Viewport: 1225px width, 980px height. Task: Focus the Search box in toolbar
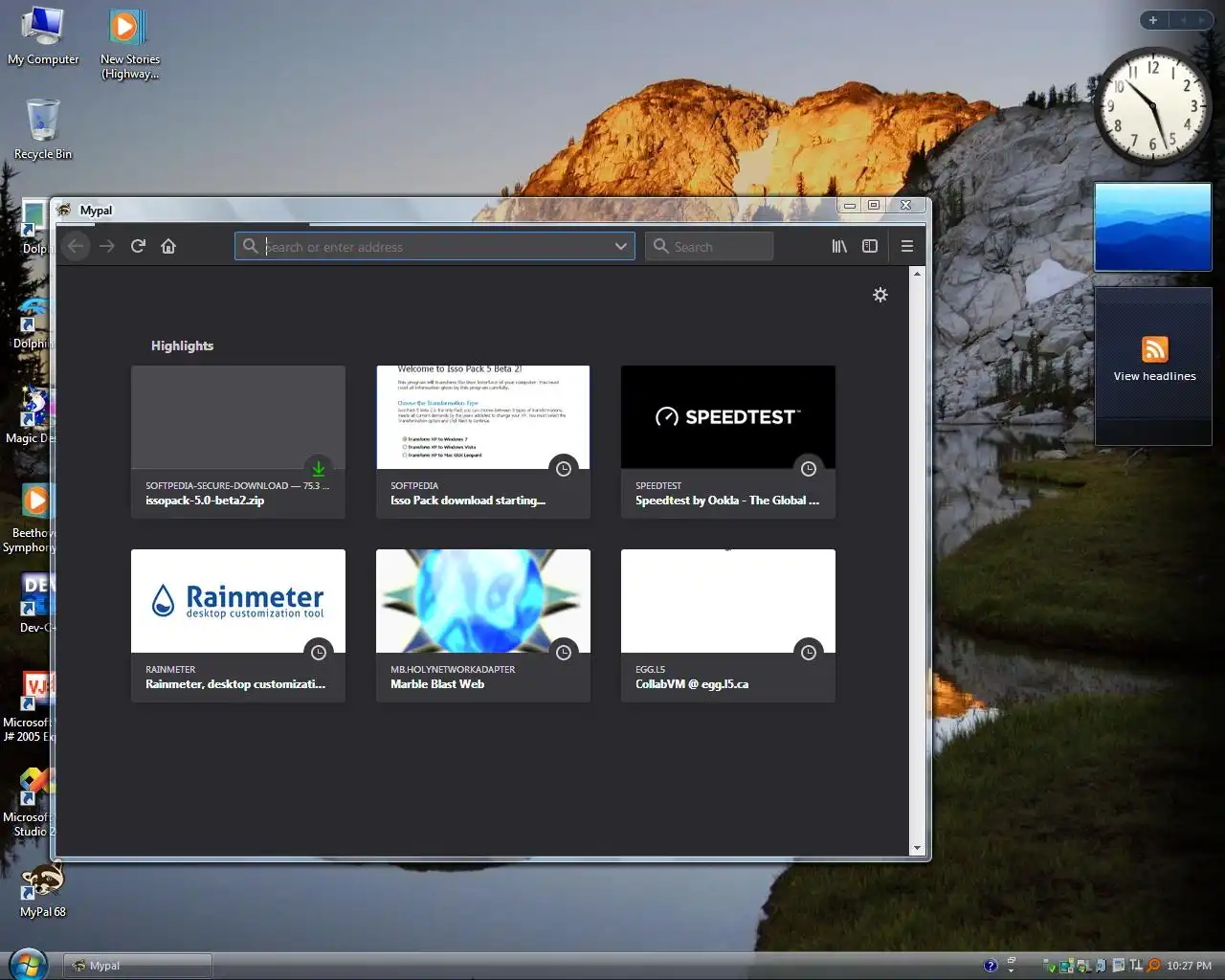(x=709, y=246)
